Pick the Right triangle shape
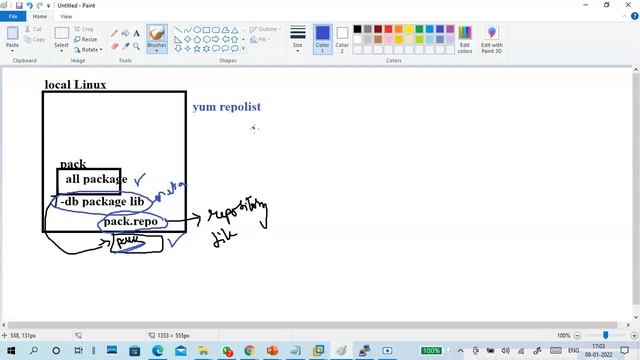Image resolution: width=640 pixels, height=360 pixels. click(x=178, y=40)
